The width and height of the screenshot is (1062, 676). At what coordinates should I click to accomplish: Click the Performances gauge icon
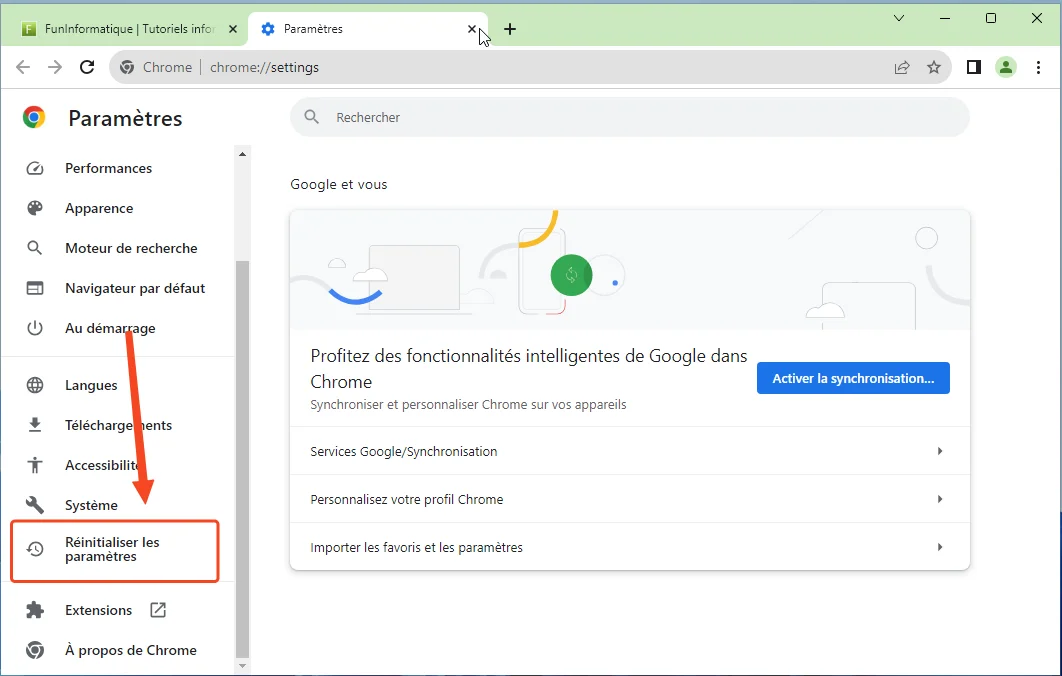click(35, 168)
